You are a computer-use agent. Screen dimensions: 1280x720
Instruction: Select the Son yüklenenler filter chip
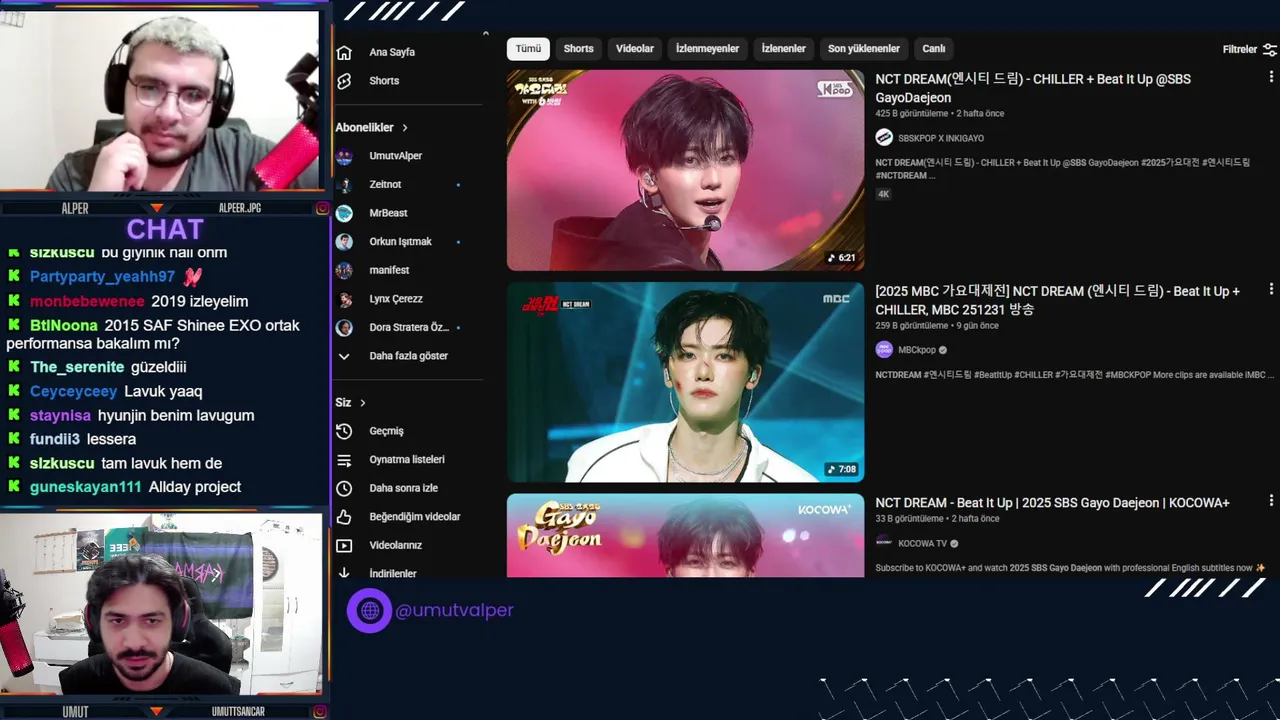point(864,49)
